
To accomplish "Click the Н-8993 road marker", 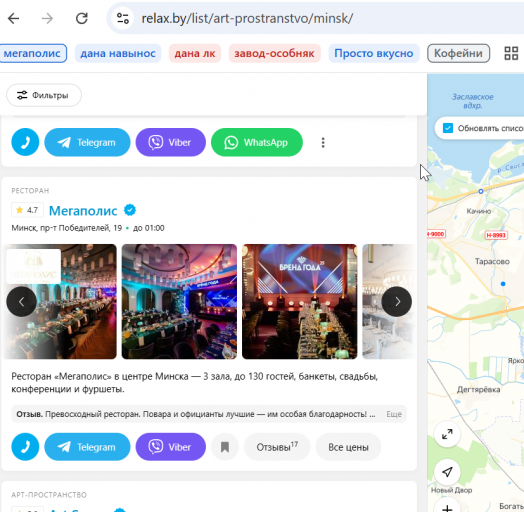I will pyautogui.click(x=496, y=235).
